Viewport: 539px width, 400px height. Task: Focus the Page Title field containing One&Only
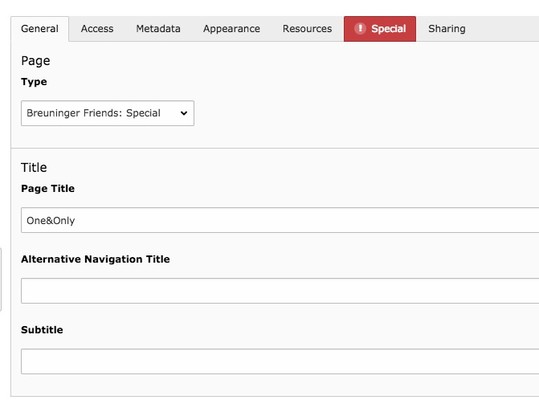(280, 220)
